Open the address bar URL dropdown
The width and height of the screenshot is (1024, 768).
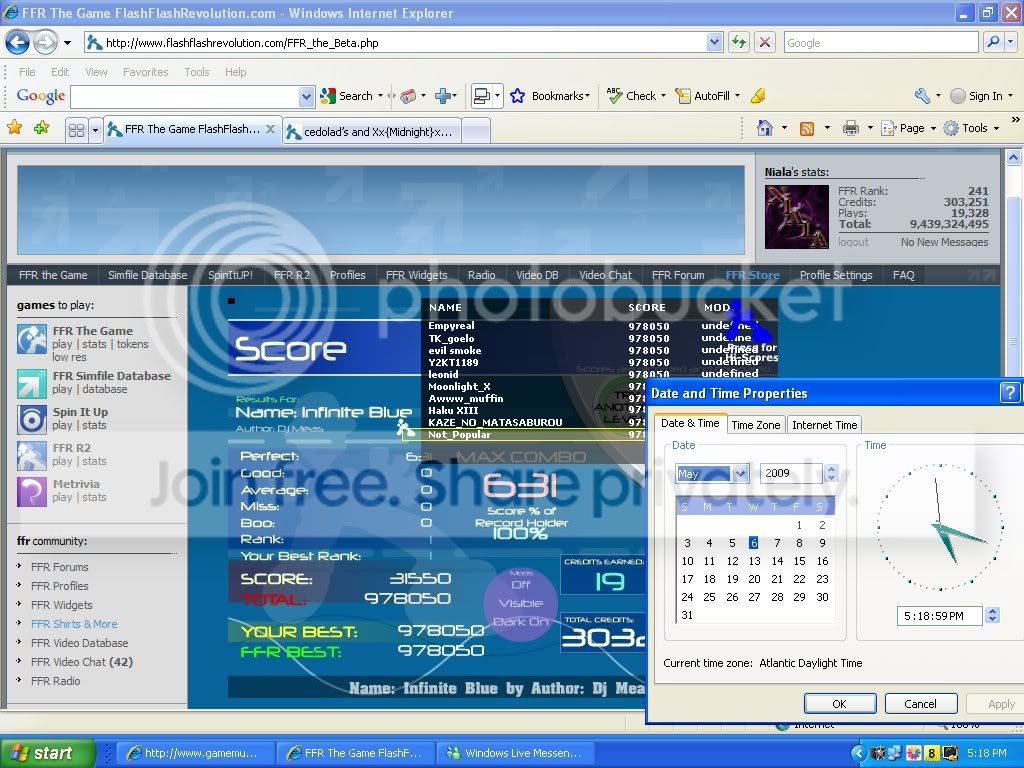714,42
